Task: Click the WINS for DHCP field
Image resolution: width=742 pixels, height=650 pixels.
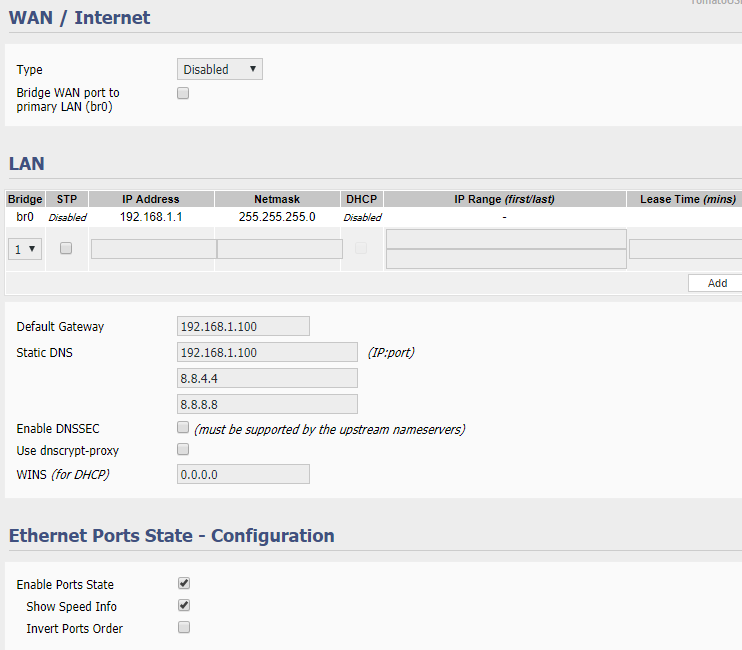Action: [243, 474]
